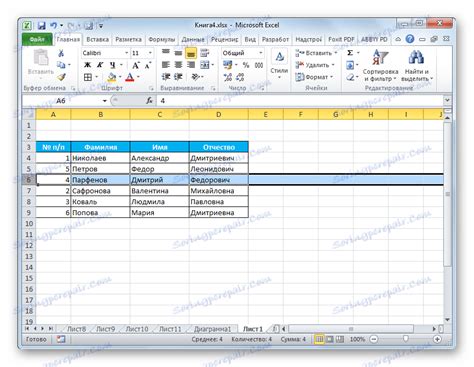Toggle Underline formatting (Ч)
This screenshot has width=474, height=367.
[x=113, y=65]
